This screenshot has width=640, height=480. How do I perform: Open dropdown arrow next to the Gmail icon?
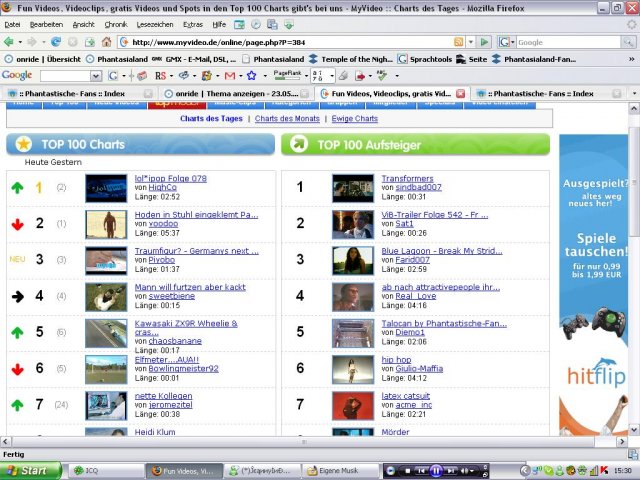(x=240, y=76)
